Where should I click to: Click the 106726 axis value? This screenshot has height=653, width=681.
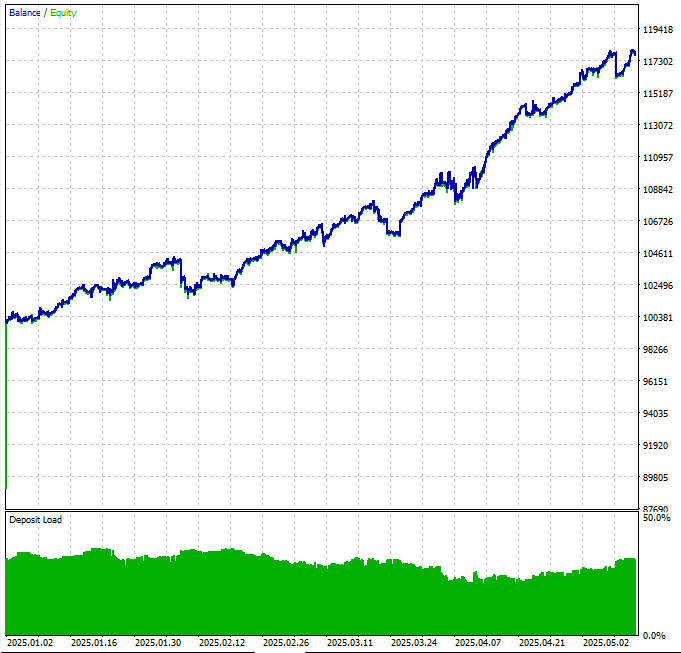(658, 221)
